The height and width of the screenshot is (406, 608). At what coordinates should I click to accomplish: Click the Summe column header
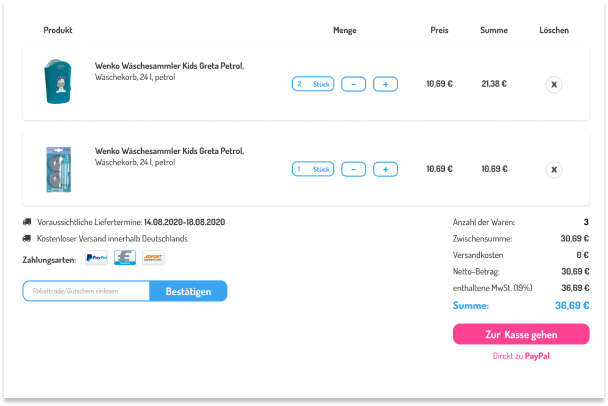[494, 30]
